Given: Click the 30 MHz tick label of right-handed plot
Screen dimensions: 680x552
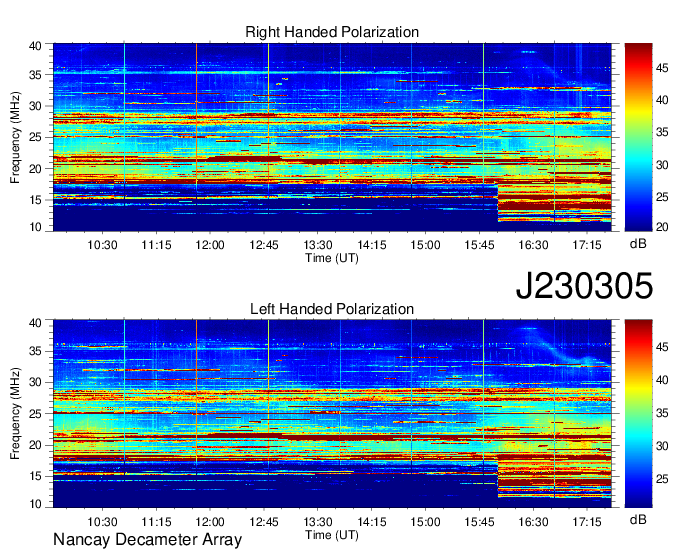Looking at the screenshot, I should pyautogui.click(x=35, y=106).
